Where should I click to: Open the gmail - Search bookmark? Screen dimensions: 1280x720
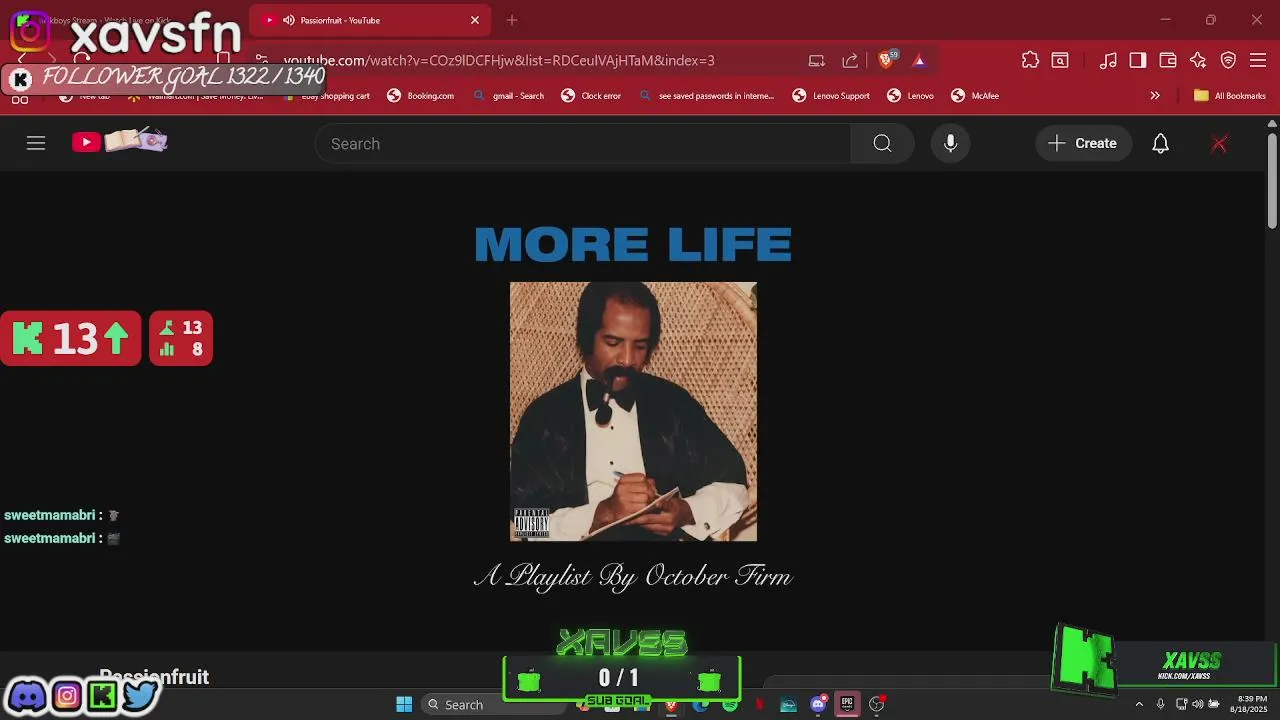(509, 96)
